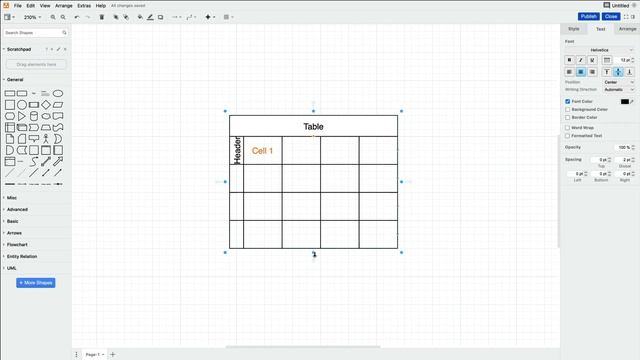Open the waypoints style dropdown
This screenshot has height=360, width=640.
(x=191, y=17)
